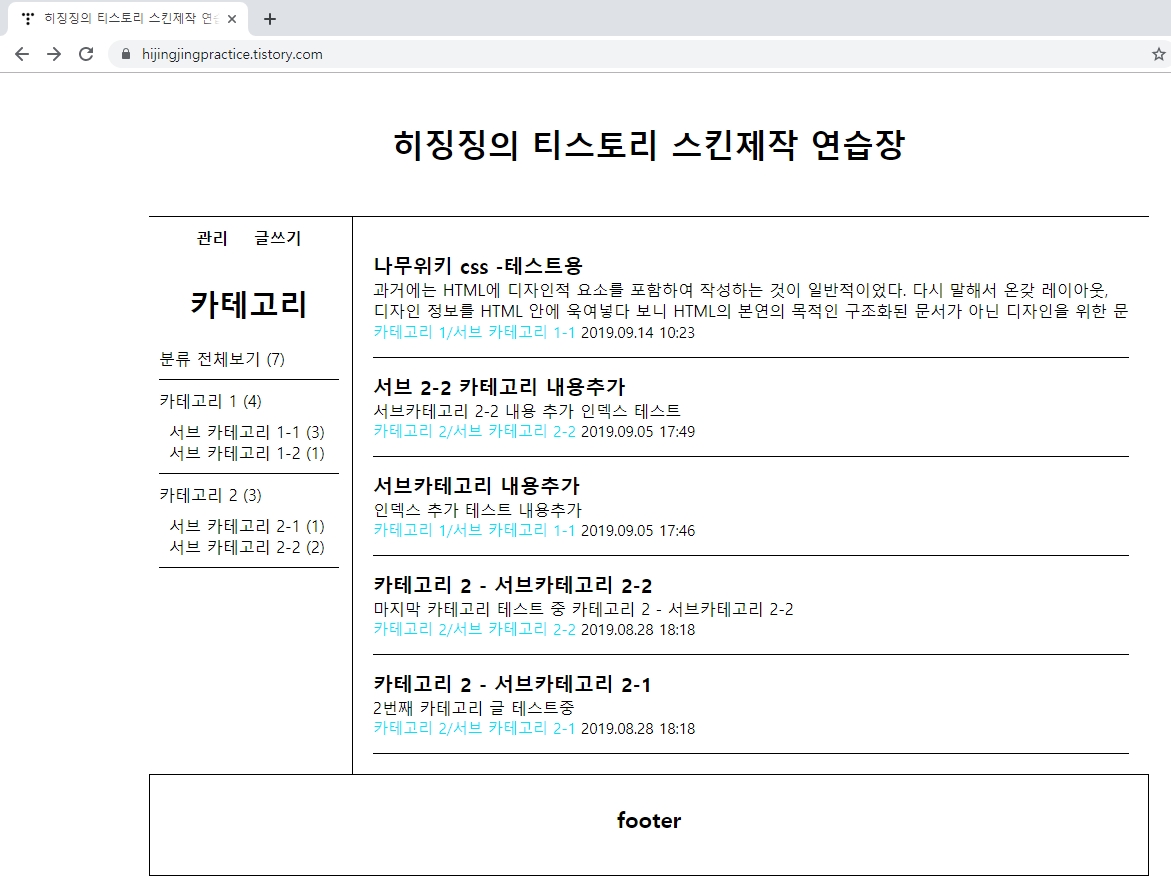The image size is (1171, 887).
Task: Close the 히징징의 티스토리 tab
Action: pyautogui.click(x=232, y=19)
